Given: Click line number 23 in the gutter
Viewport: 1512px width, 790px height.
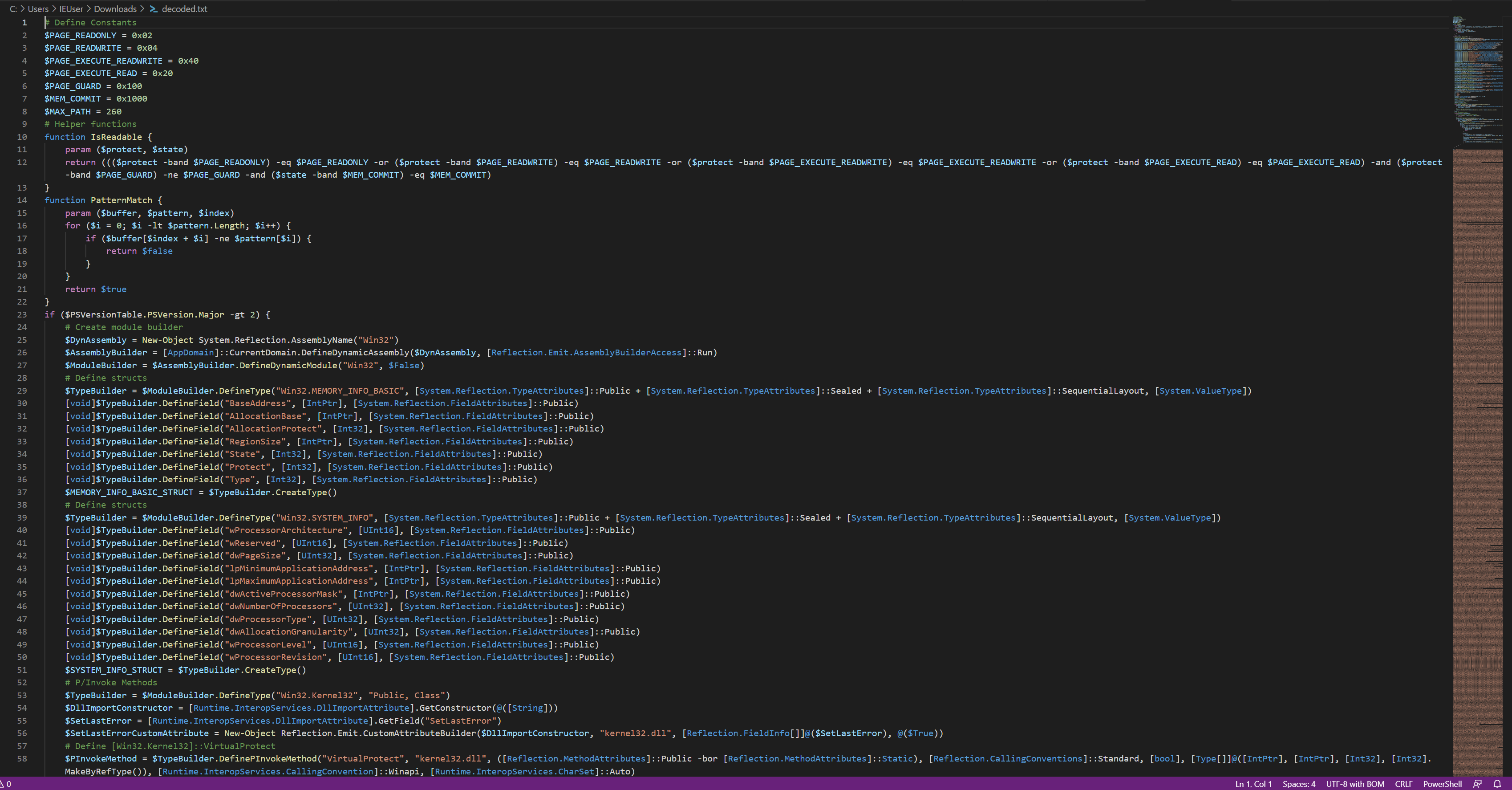Looking at the screenshot, I should pos(22,314).
